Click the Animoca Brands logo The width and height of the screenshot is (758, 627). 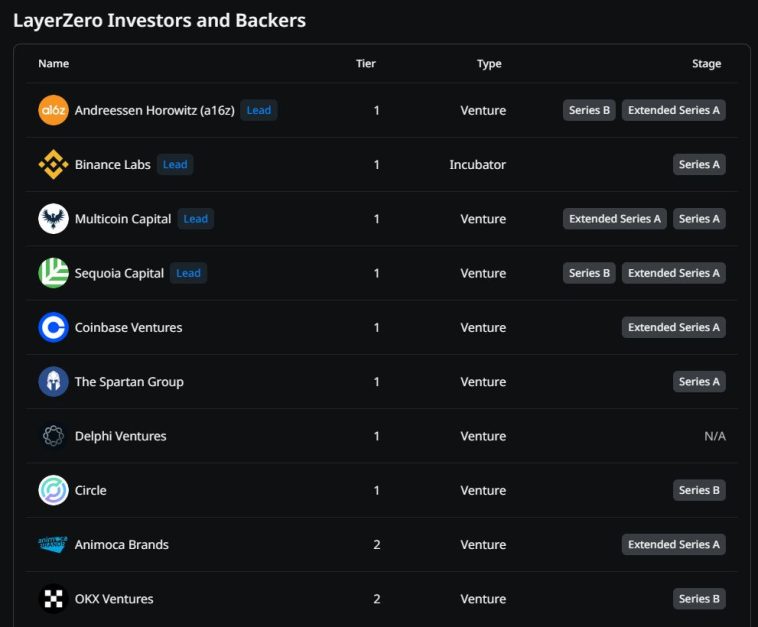click(x=53, y=544)
